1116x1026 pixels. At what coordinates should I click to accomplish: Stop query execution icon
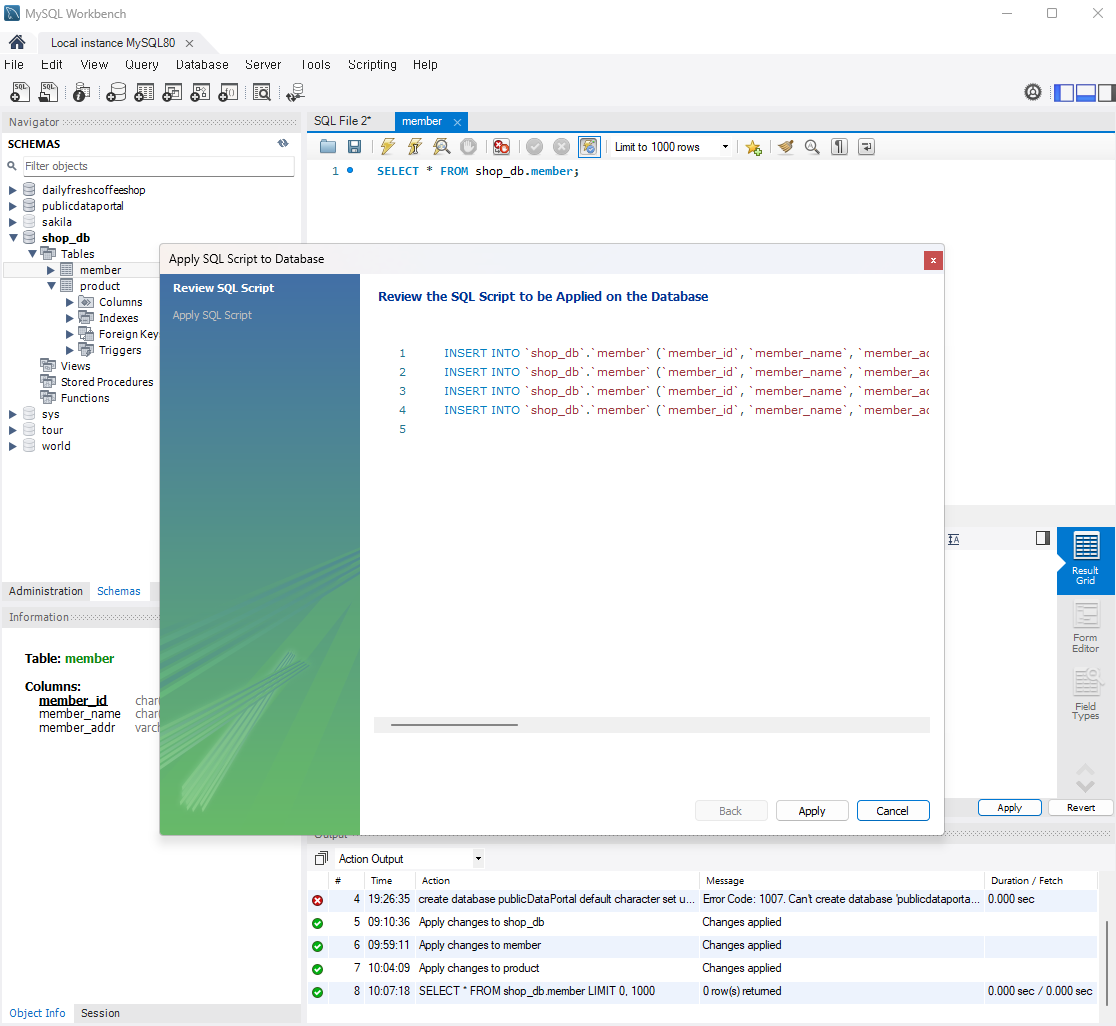(x=468, y=147)
